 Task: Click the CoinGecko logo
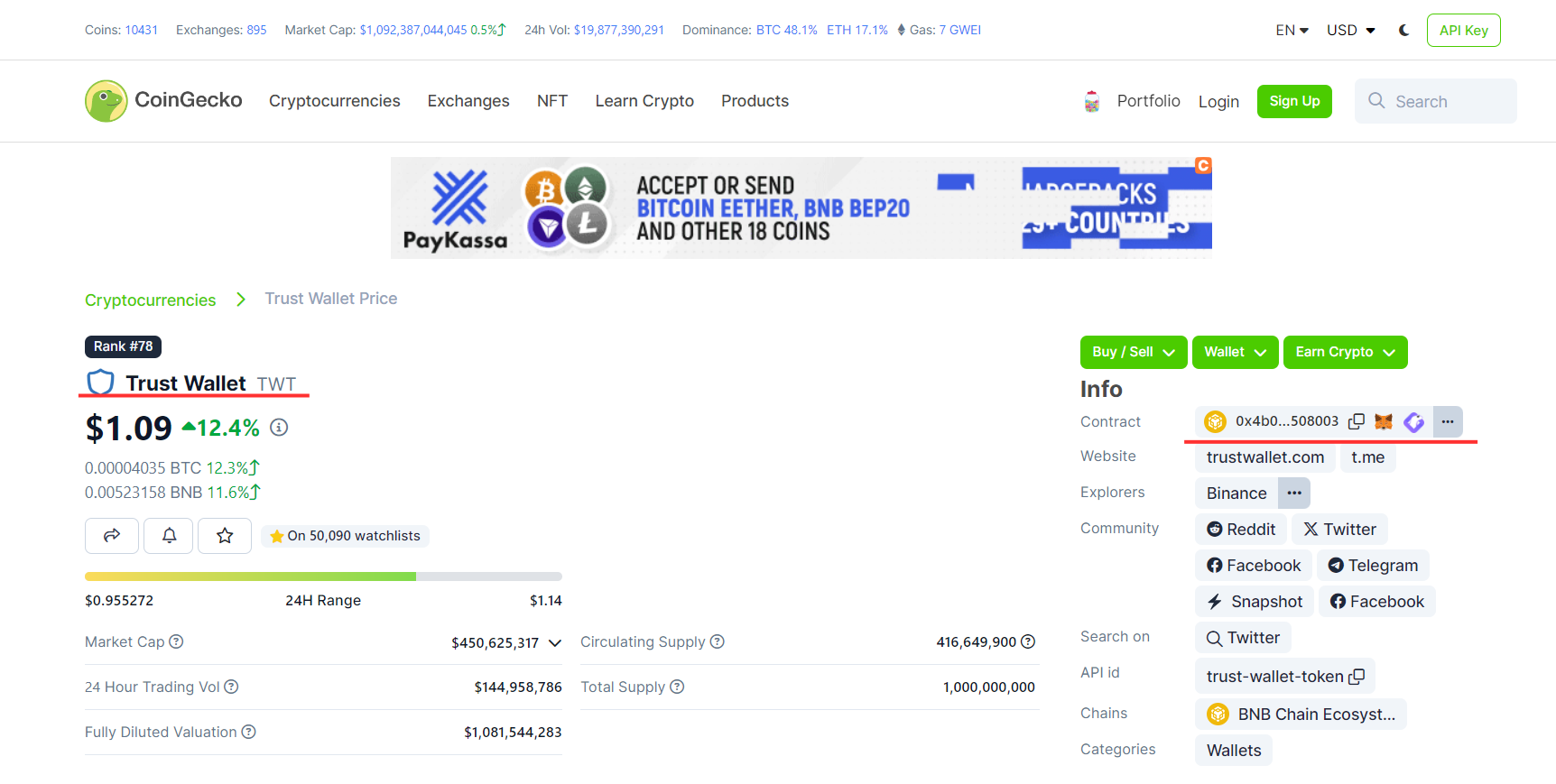point(163,100)
